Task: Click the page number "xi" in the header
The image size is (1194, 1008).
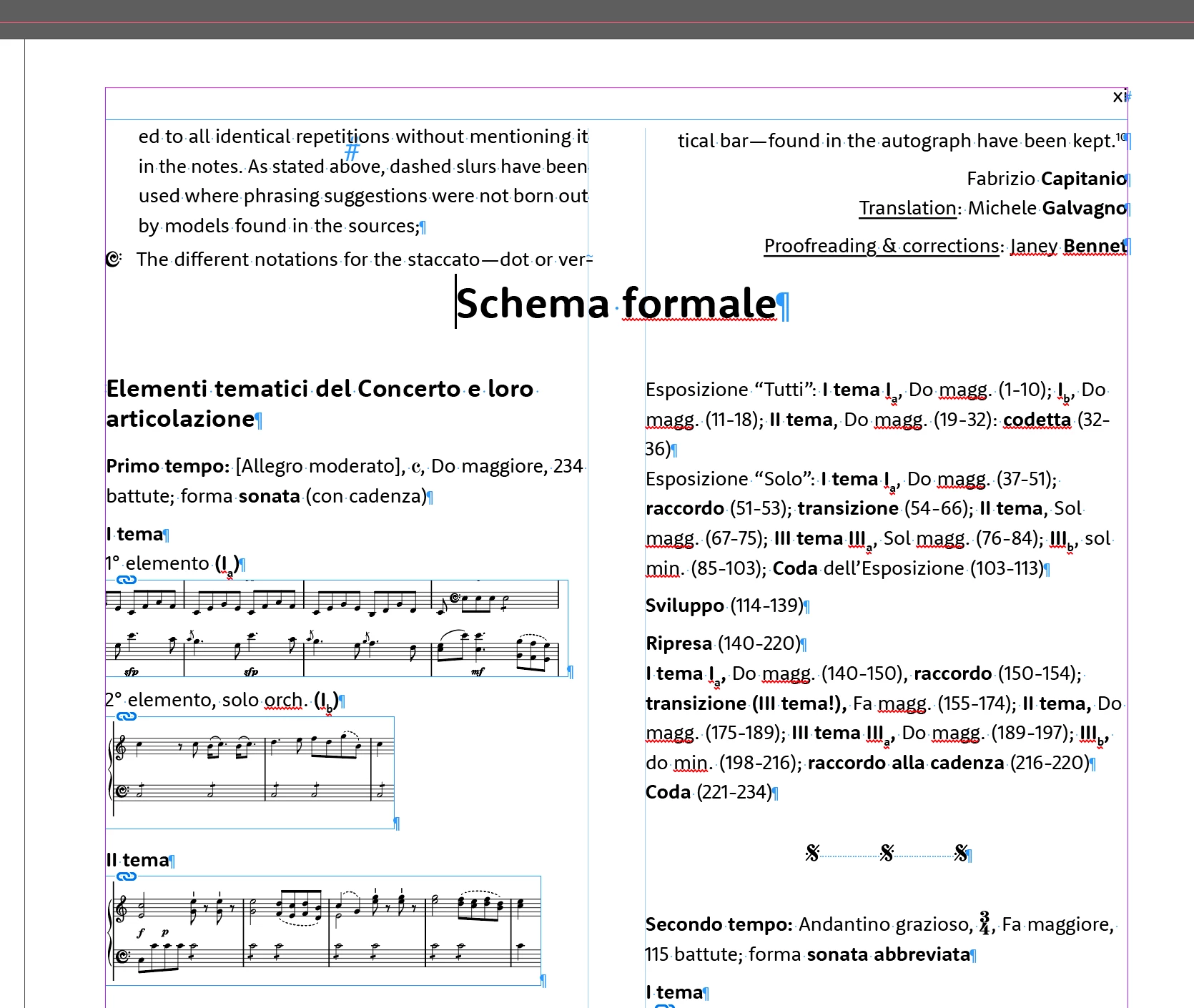Action: click(x=1120, y=97)
